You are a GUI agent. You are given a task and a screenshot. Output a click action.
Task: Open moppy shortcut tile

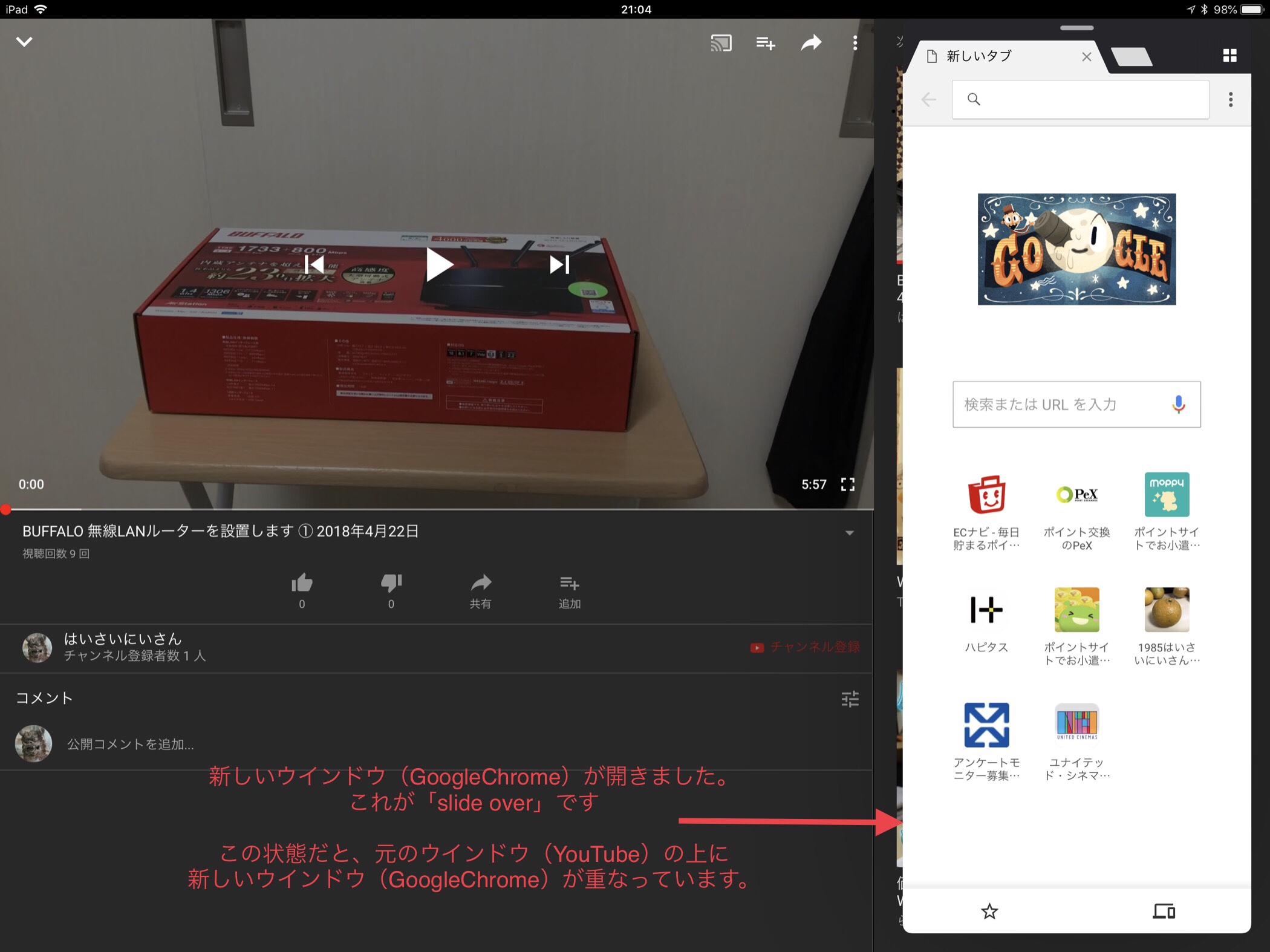pos(1167,512)
